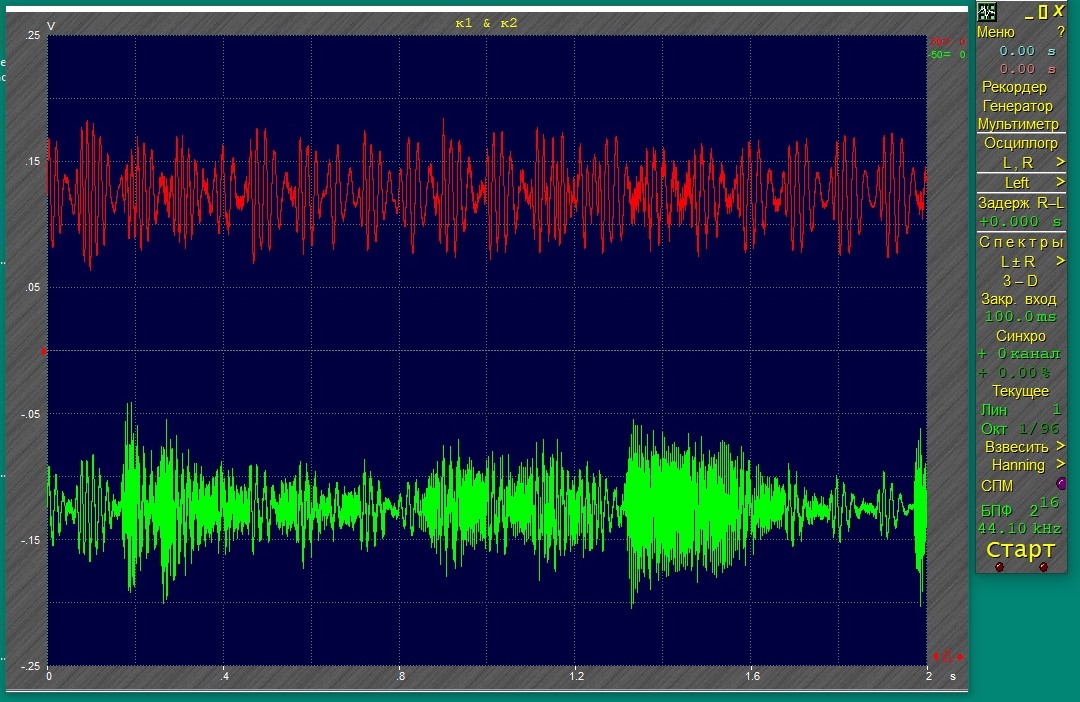Select the Осциллогр mode
The image size is (1080, 702).
click(x=1020, y=143)
